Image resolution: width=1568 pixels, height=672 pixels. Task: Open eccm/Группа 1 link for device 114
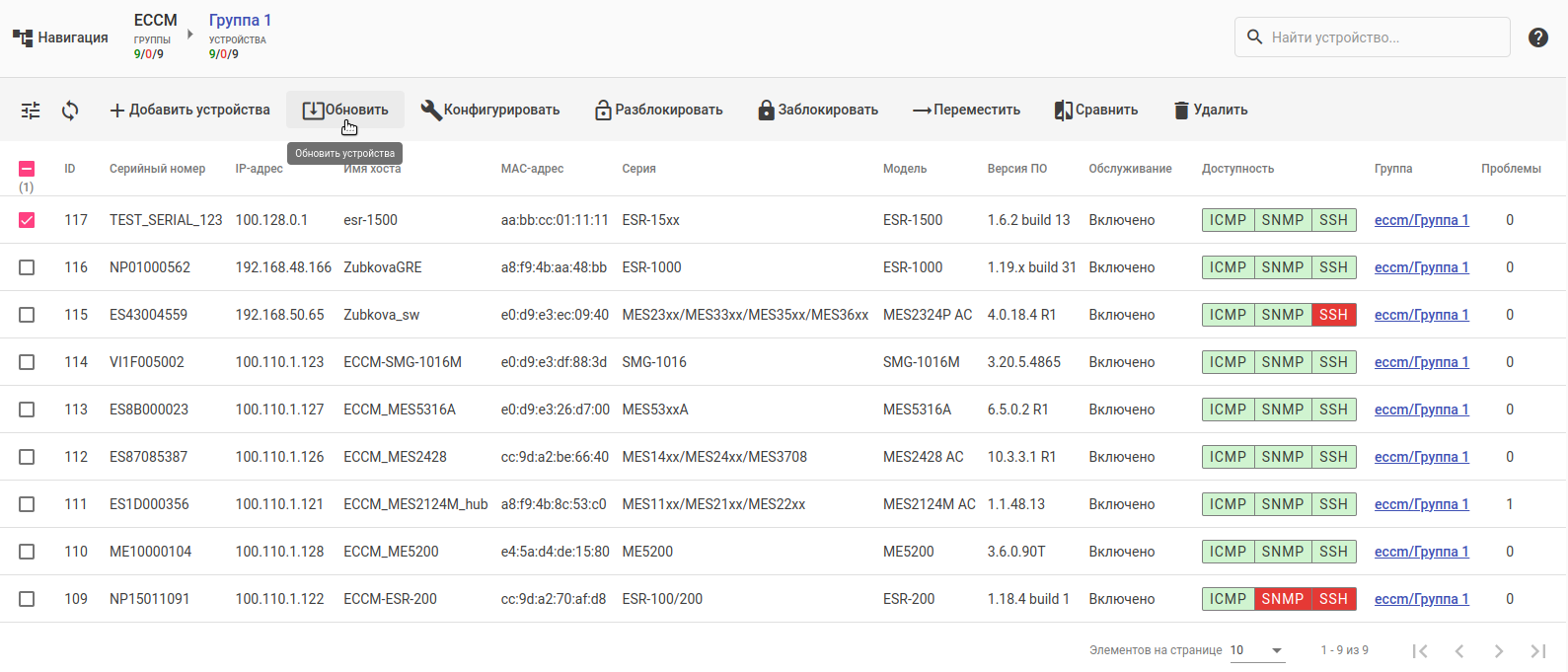[x=1421, y=362]
